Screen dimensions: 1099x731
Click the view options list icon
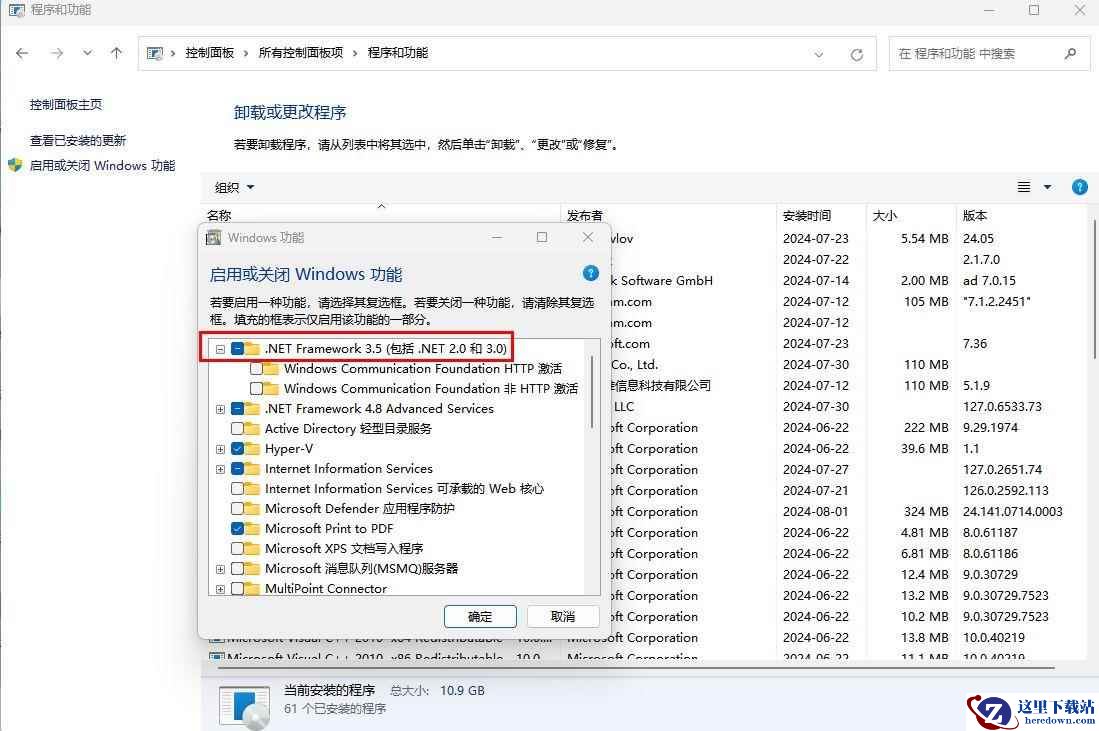(1024, 187)
